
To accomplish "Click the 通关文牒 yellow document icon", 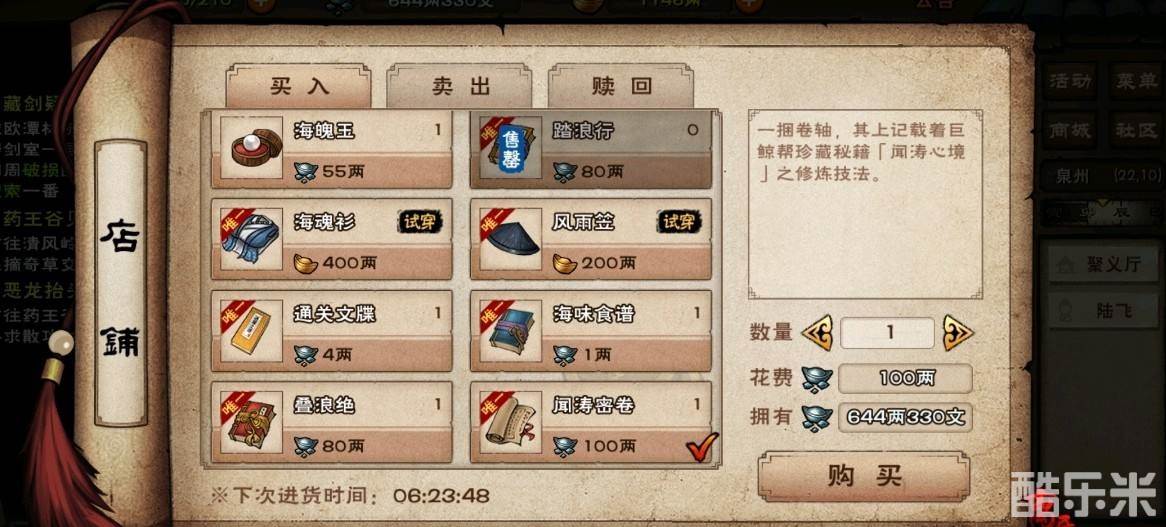I will pyautogui.click(x=252, y=330).
